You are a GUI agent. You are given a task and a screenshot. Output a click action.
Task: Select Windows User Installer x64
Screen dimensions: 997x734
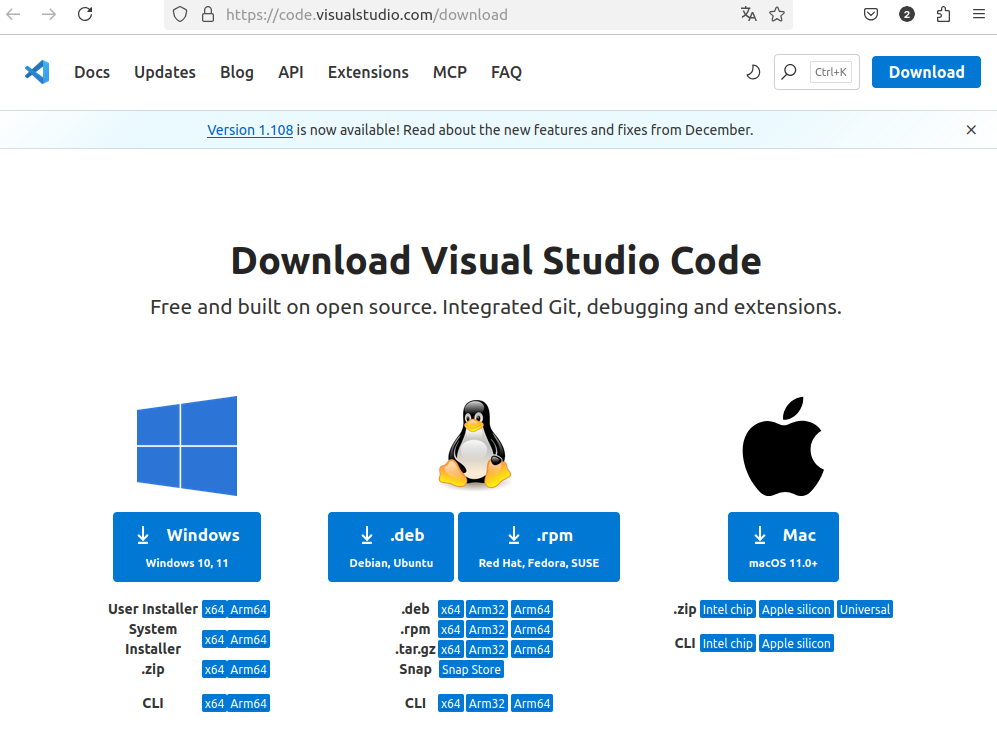pyautogui.click(x=214, y=609)
